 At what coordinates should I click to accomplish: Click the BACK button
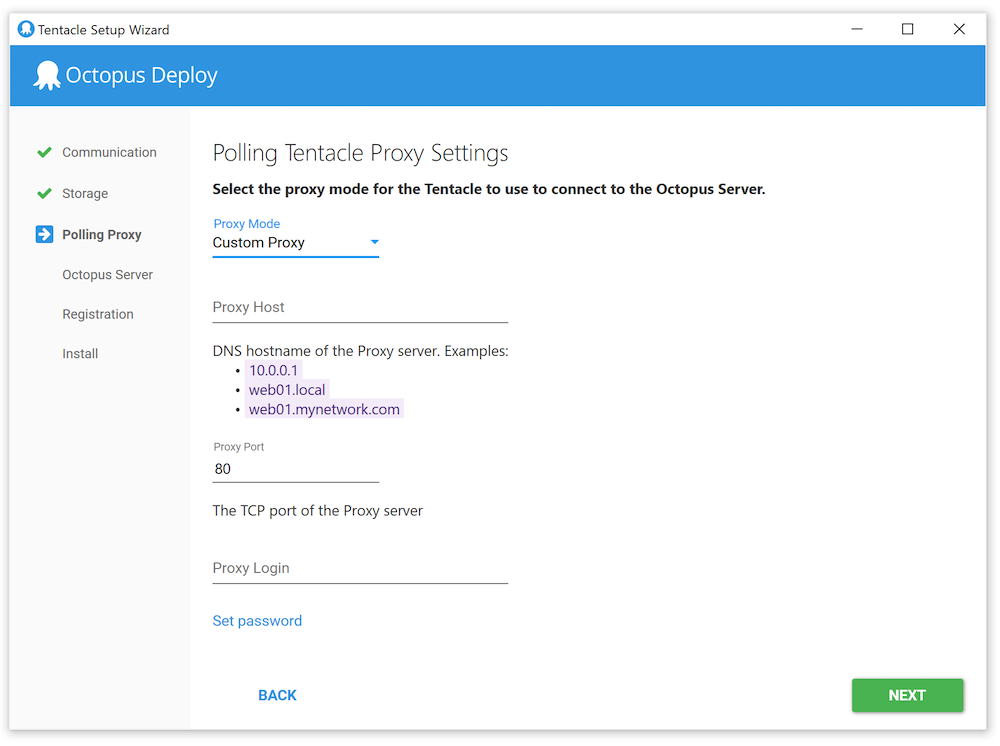277,696
